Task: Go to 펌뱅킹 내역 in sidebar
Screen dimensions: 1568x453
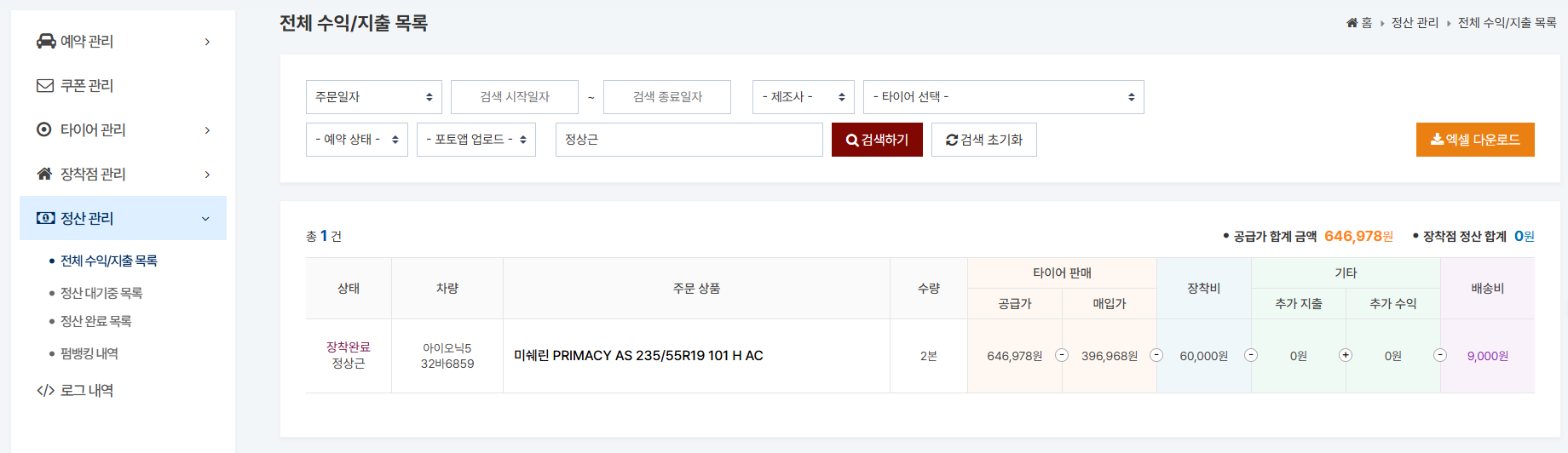Action: coord(89,353)
